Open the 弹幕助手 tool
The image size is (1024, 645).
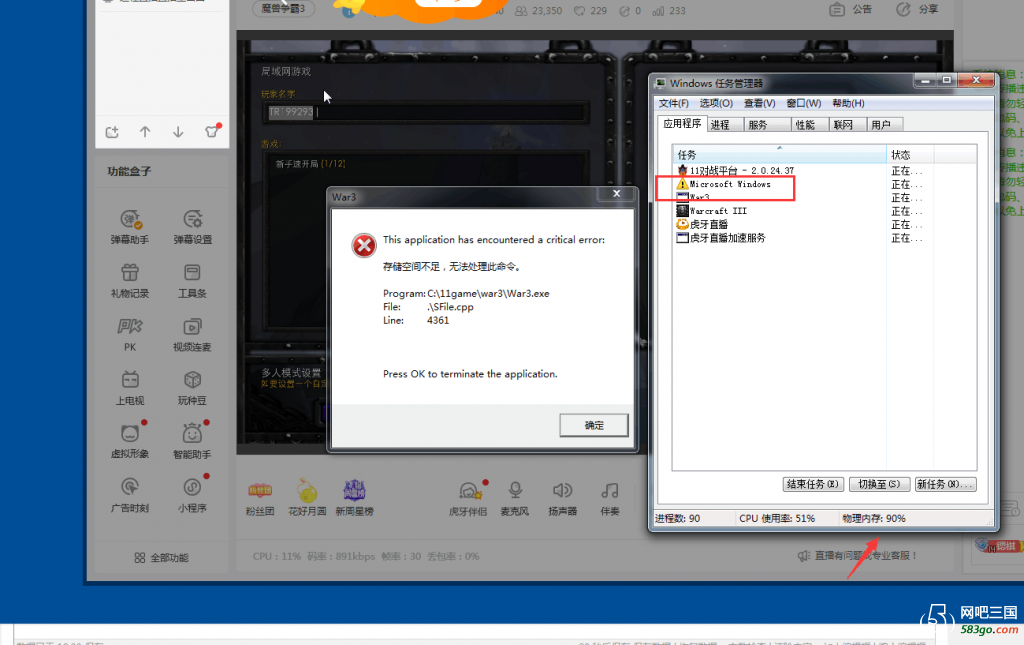pyautogui.click(x=130, y=227)
